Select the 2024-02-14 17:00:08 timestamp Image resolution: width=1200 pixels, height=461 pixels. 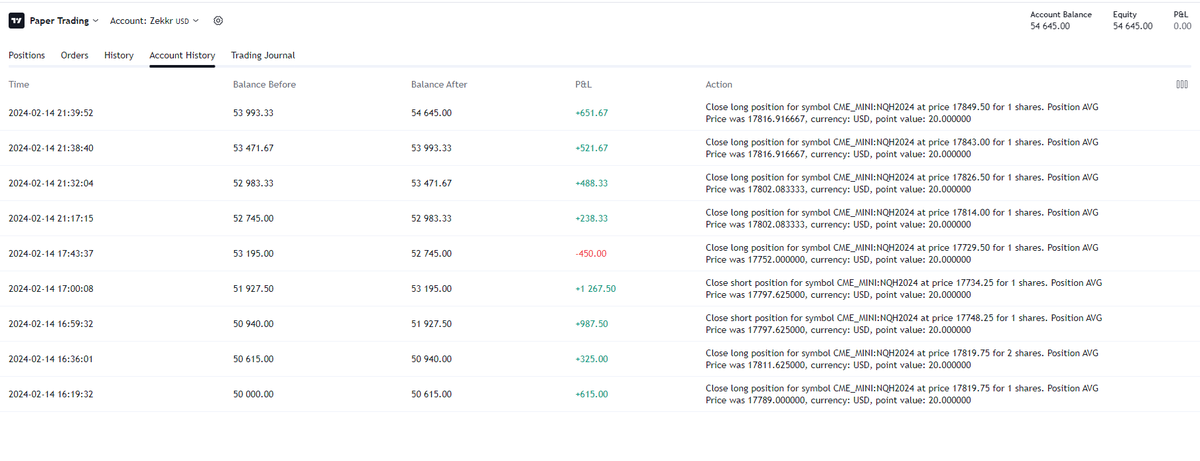[50, 288]
